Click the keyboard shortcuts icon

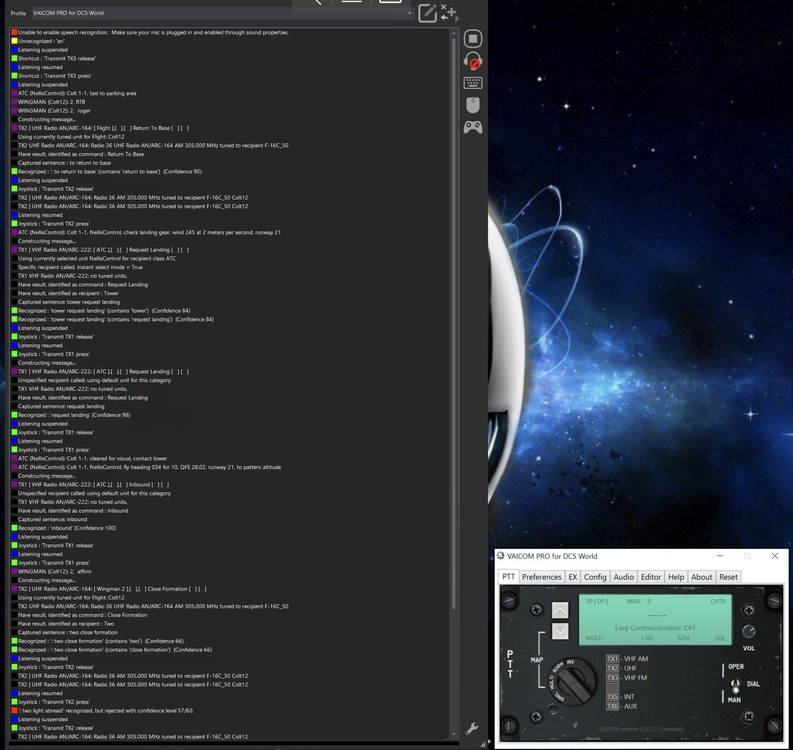pos(473,83)
